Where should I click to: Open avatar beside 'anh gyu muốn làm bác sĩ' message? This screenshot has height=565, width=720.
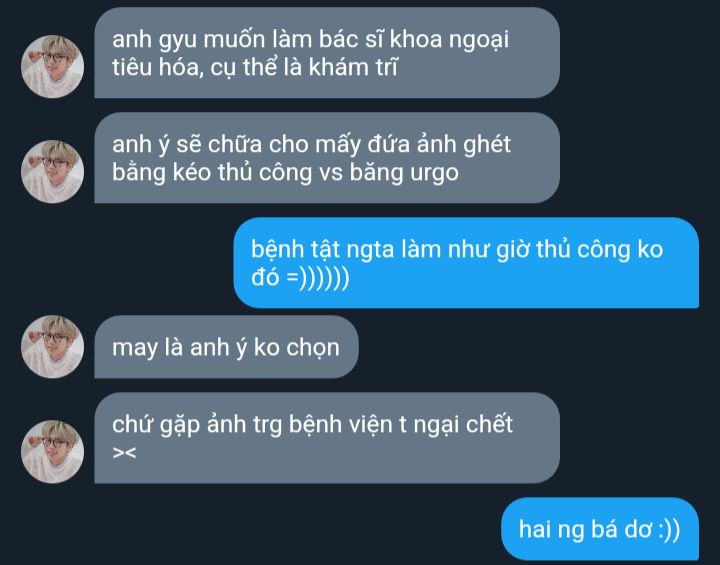tap(52, 67)
